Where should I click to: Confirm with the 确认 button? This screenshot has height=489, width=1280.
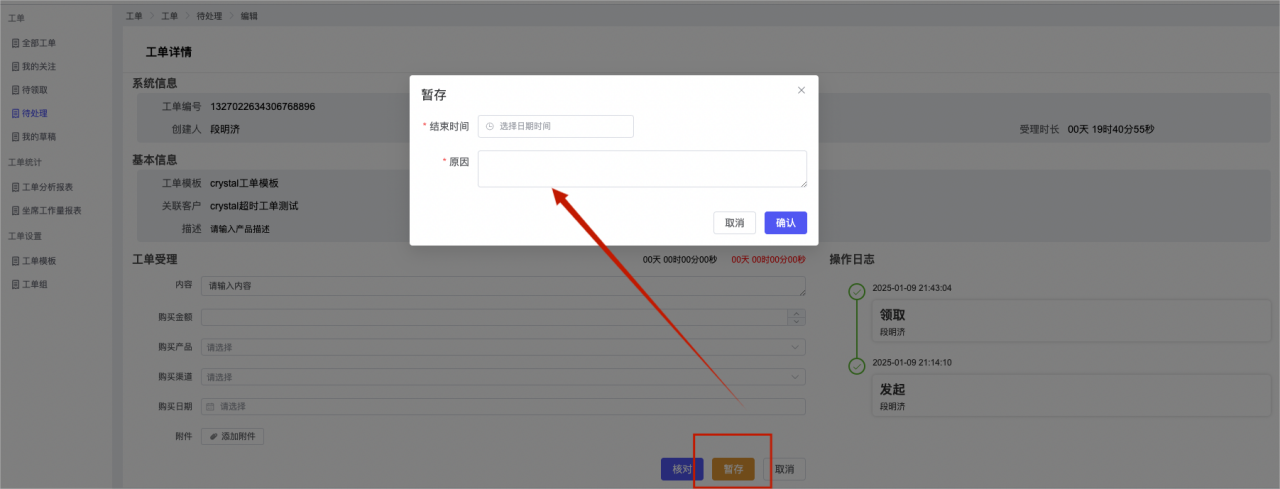click(x=786, y=223)
